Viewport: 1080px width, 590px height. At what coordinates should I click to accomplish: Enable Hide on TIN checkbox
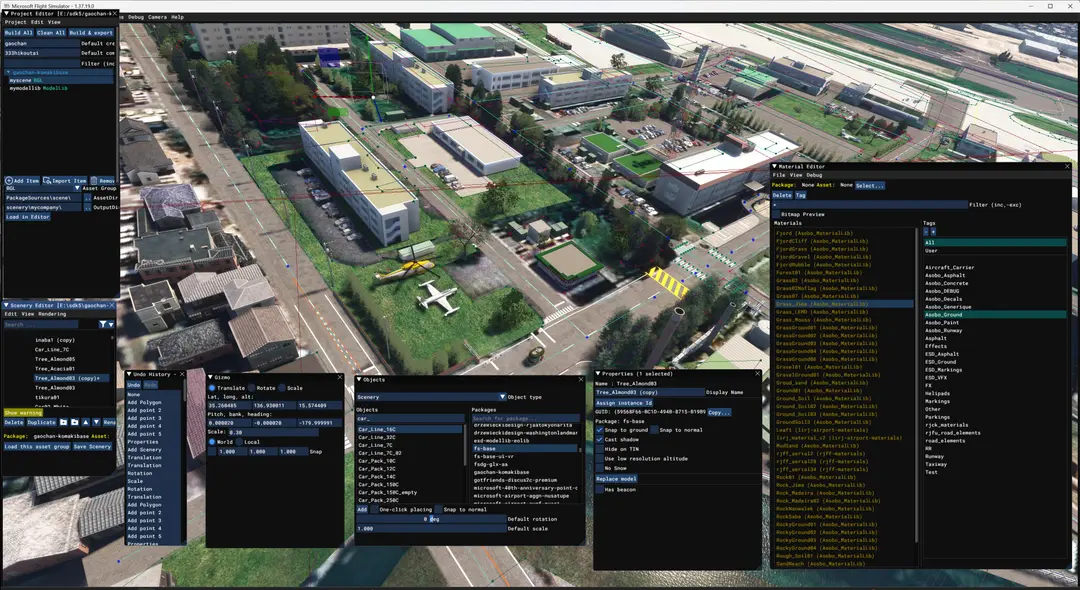pos(599,449)
